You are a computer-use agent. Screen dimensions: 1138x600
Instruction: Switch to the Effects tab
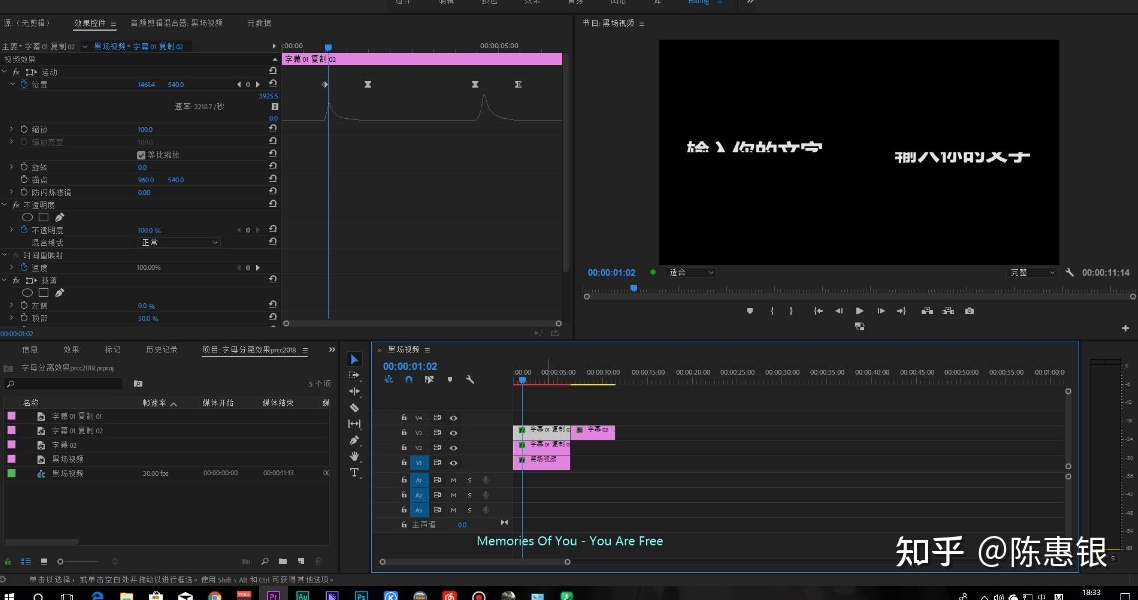[x=71, y=350]
